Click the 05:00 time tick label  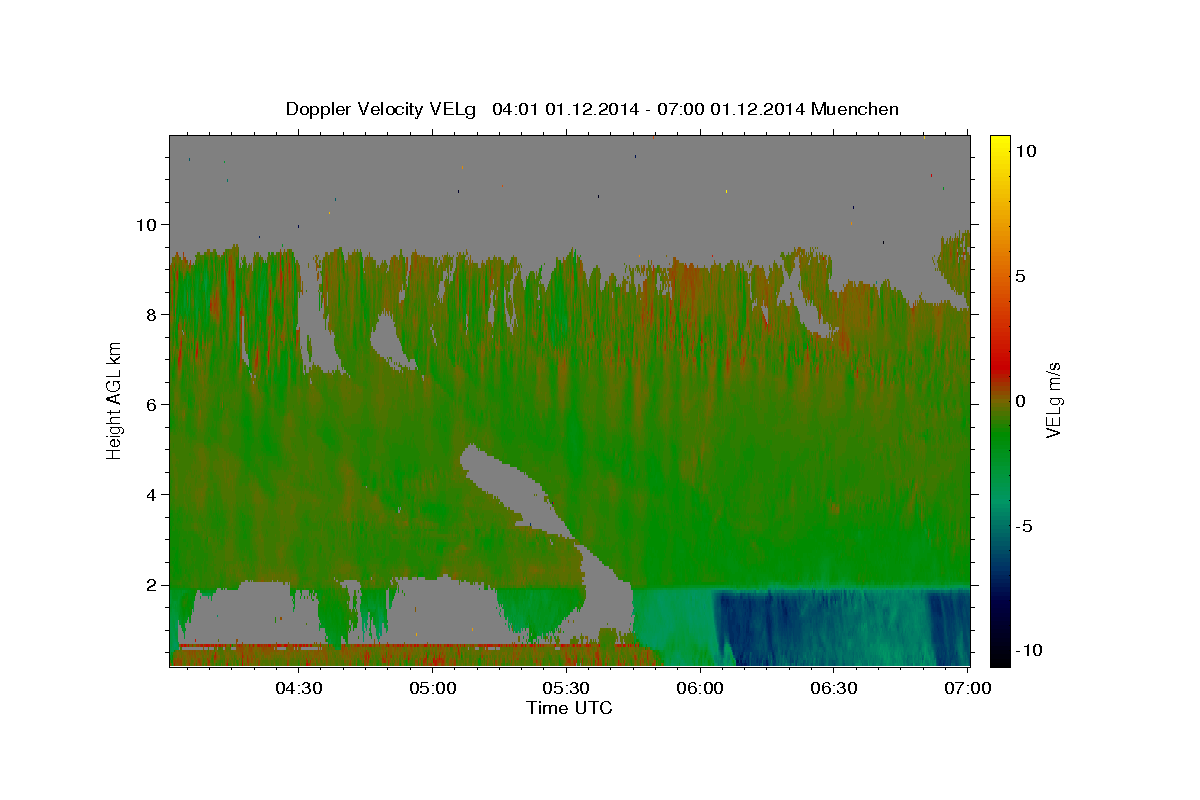click(x=434, y=688)
